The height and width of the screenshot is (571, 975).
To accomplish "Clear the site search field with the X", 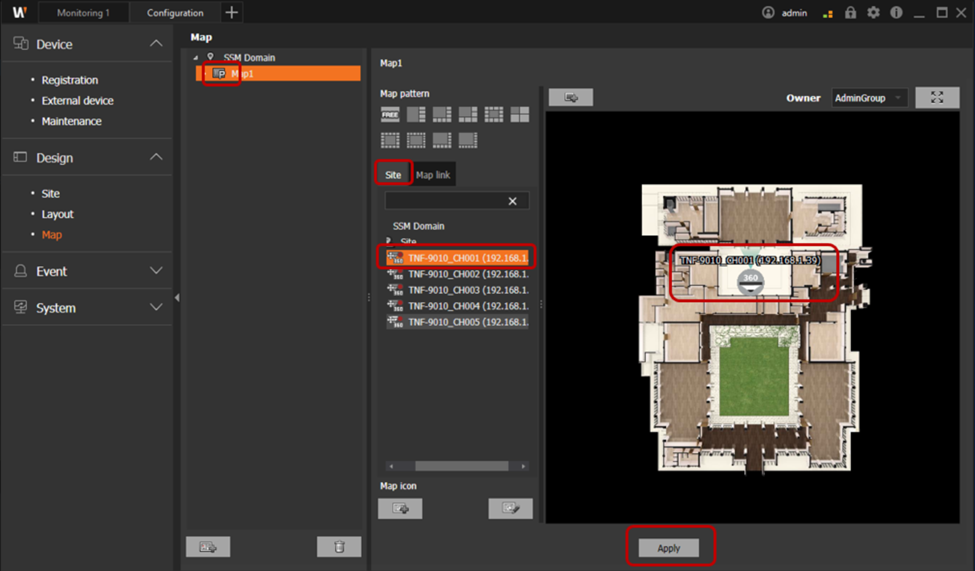I will point(512,201).
